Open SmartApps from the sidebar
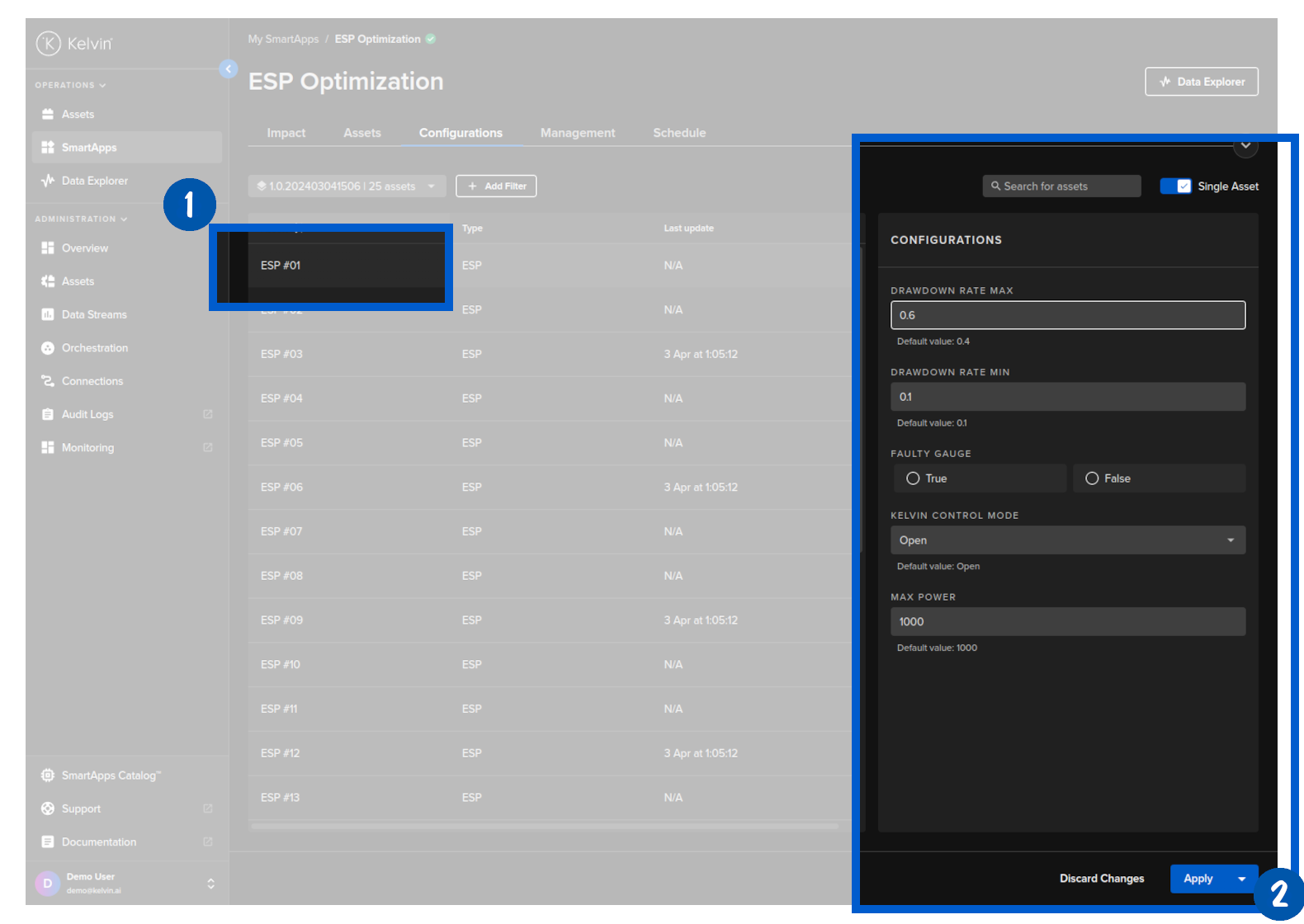Screen dimensions: 1304x924 [x=89, y=148]
